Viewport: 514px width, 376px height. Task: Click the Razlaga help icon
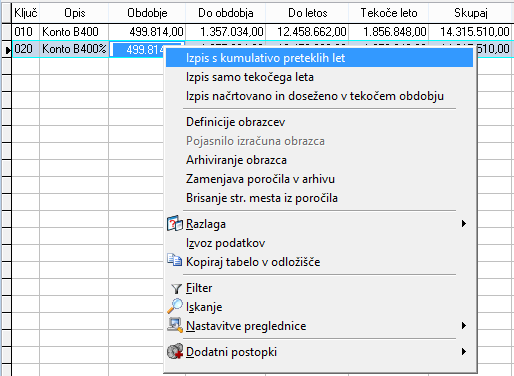pyautogui.click(x=175, y=224)
